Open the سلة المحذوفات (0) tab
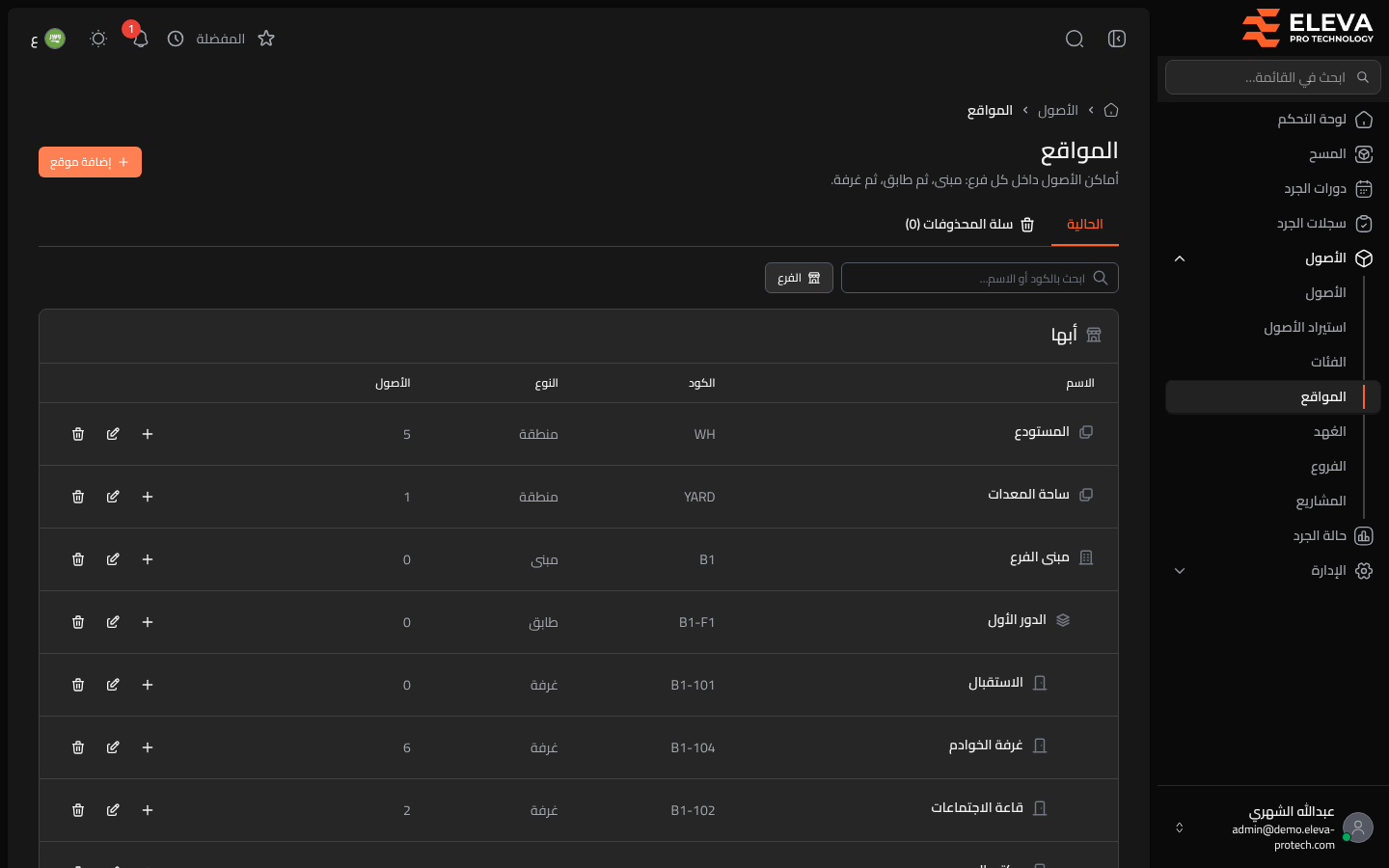This screenshot has width=1389, height=868. (969, 224)
